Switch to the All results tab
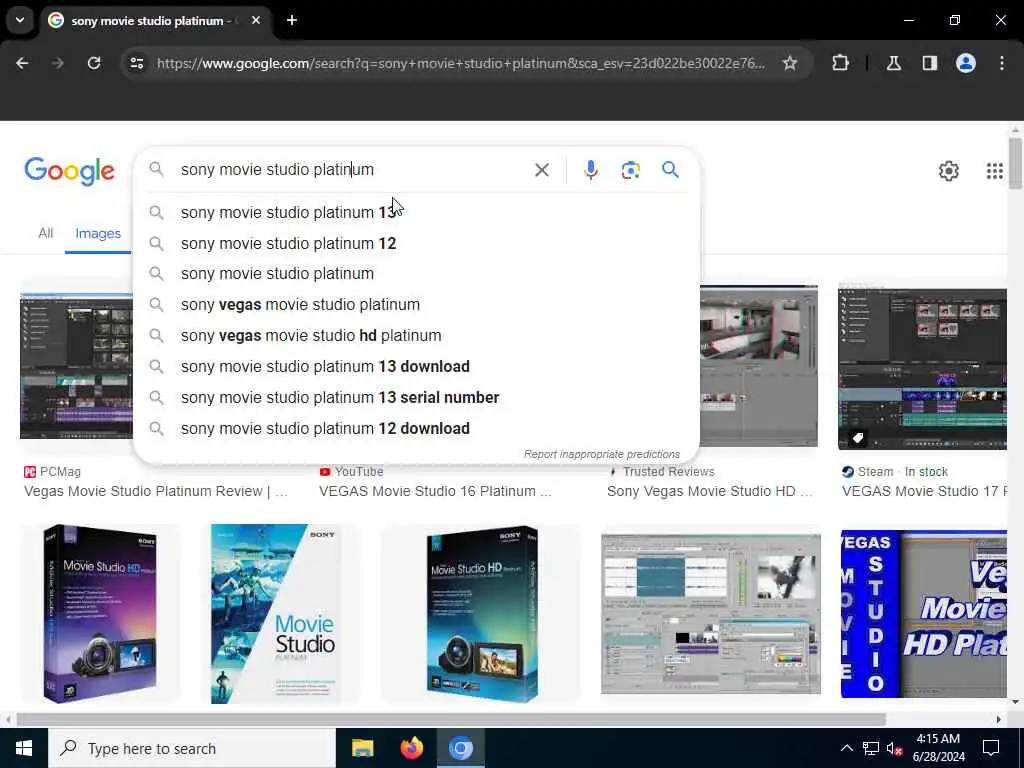The height and width of the screenshot is (768, 1024). tap(45, 233)
